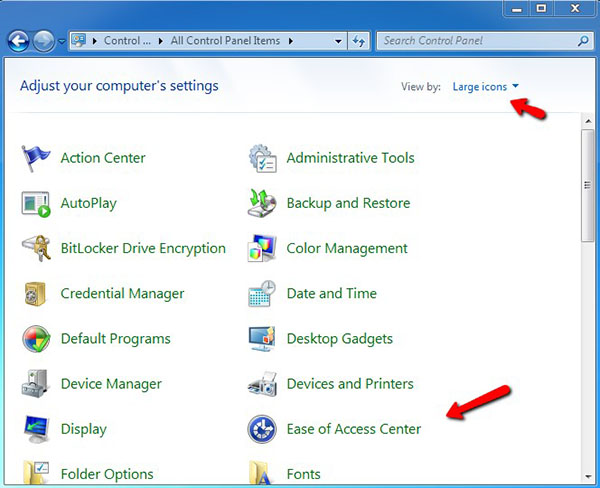600x488 pixels.
Task: Click the Date and Time icon
Action: tap(262, 294)
